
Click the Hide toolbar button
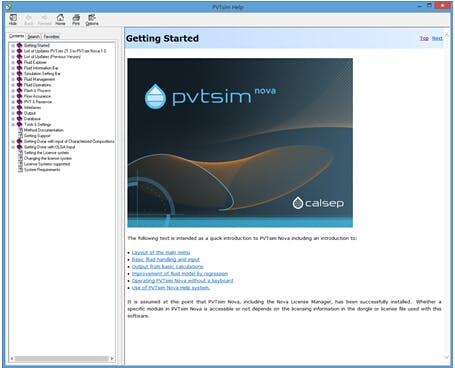(x=13, y=20)
